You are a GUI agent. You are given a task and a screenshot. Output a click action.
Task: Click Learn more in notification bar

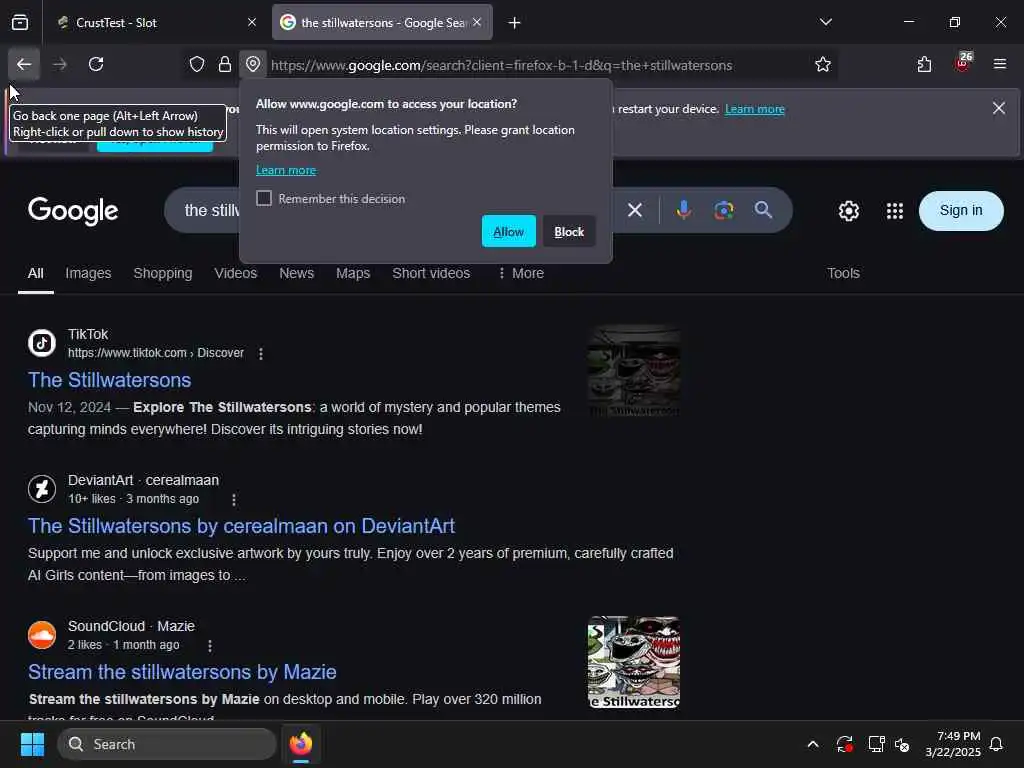[x=754, y=109]
